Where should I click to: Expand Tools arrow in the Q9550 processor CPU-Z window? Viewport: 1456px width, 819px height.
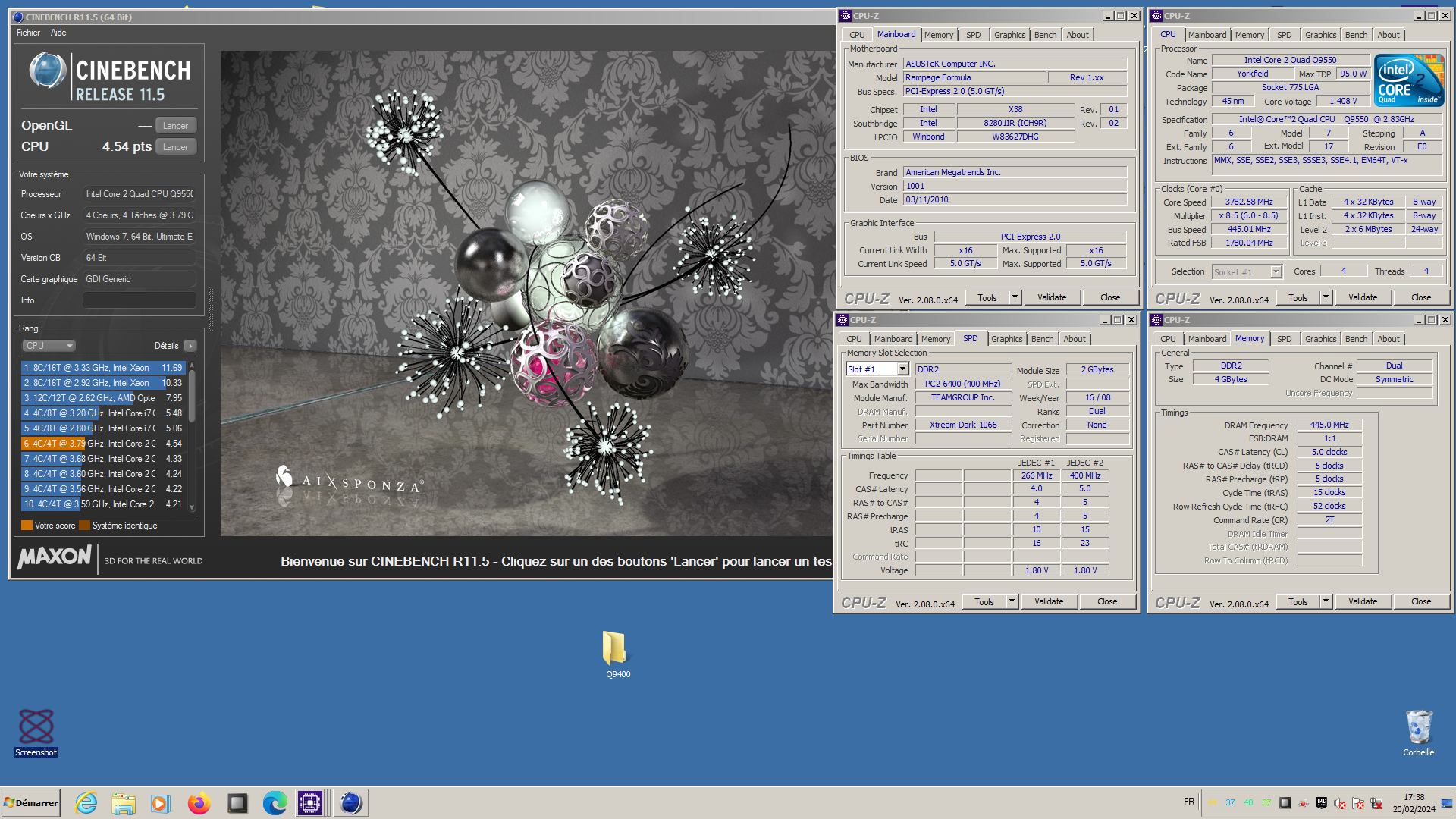click(x=1326, y=297)
